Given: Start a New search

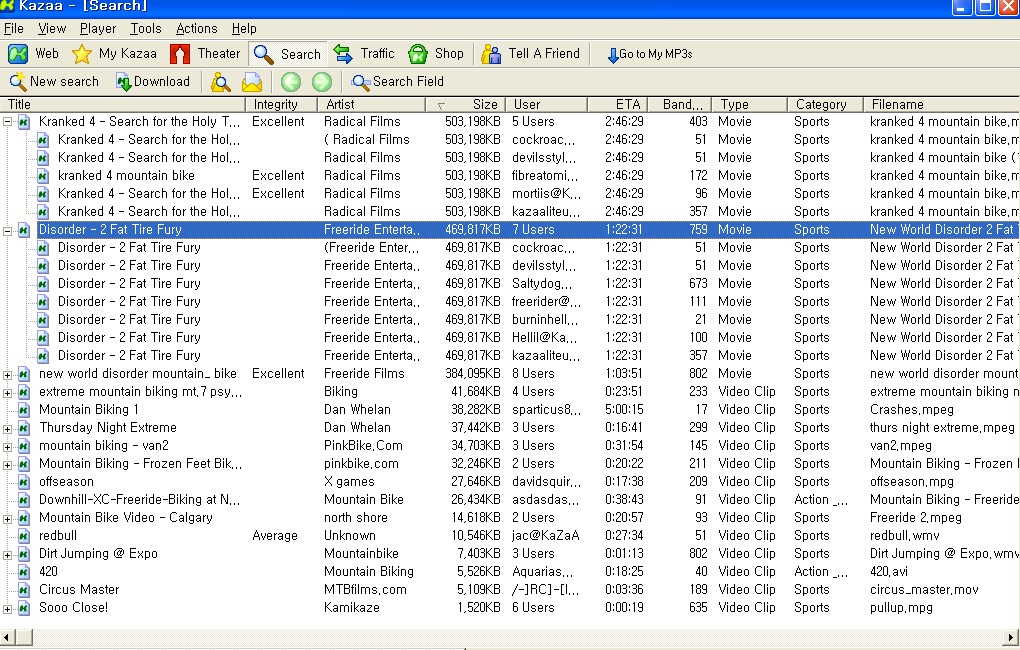Looking at the screenshot, I should pos(54,82).
